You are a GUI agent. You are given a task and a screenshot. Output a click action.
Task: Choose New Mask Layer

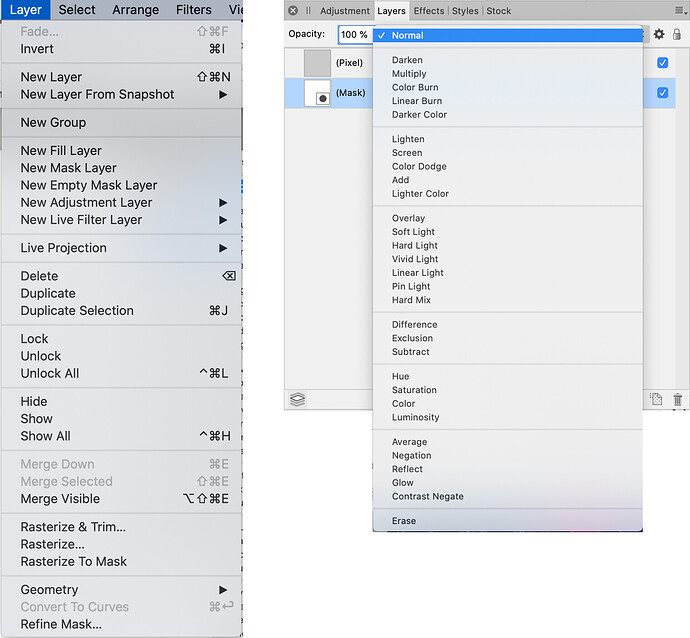pos(122,168)
